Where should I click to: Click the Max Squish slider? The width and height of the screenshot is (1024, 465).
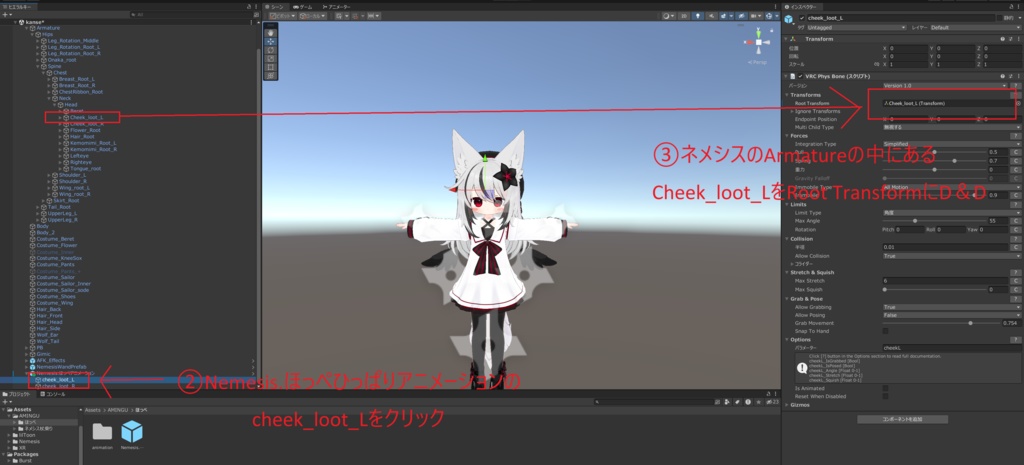coord(934,289)
